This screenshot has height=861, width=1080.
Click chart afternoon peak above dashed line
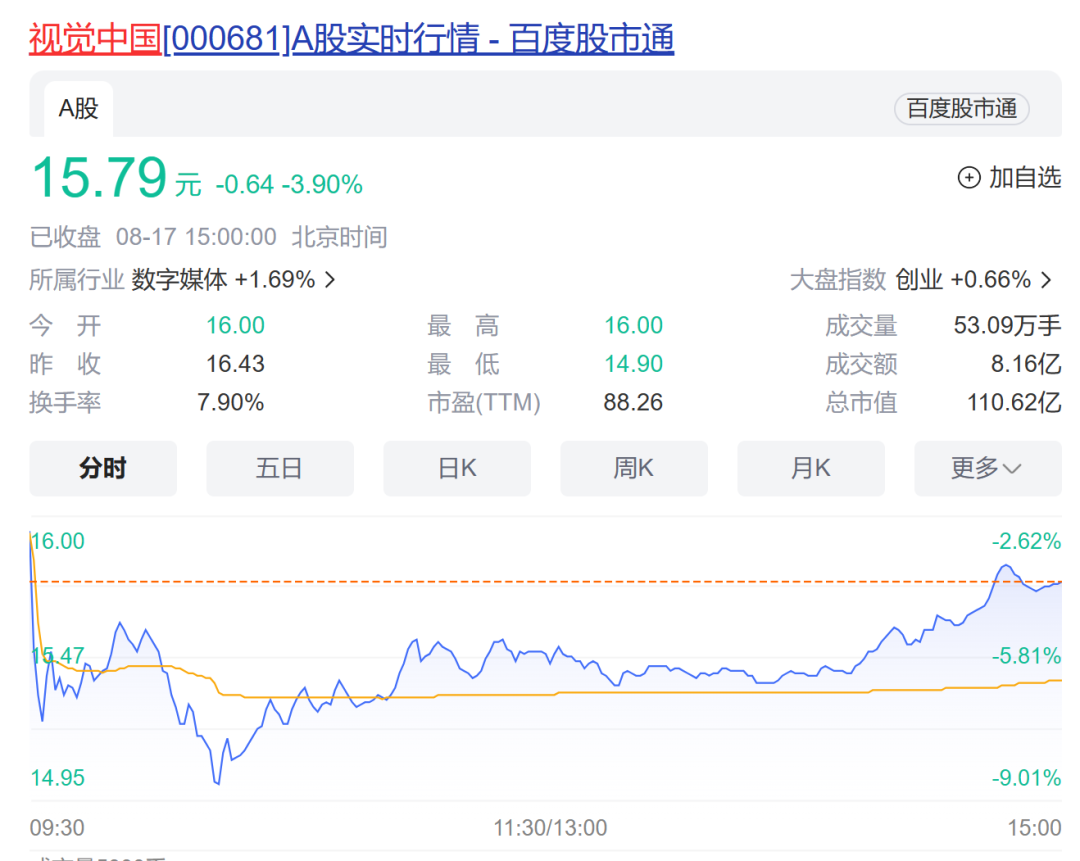click(1006, 566)
